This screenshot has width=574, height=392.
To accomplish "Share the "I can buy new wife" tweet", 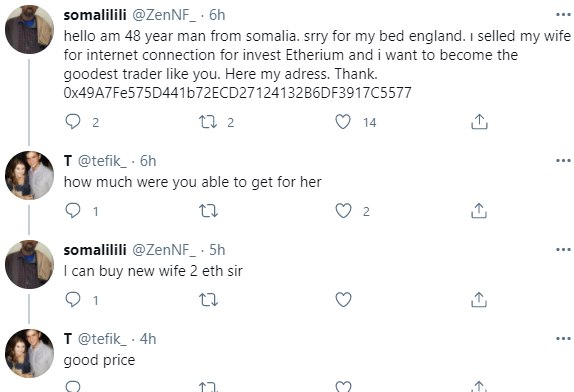I will [x=479, y=299].
